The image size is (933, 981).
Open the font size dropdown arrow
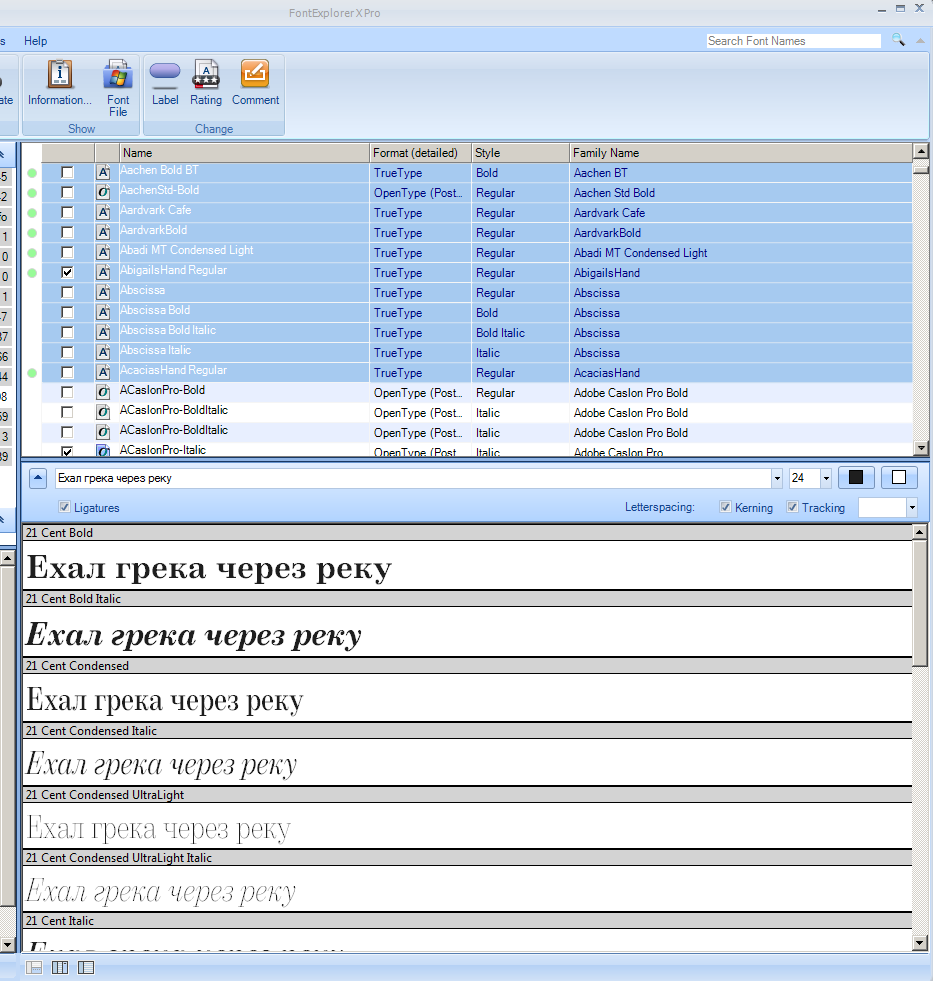click(x=826, y=479)
